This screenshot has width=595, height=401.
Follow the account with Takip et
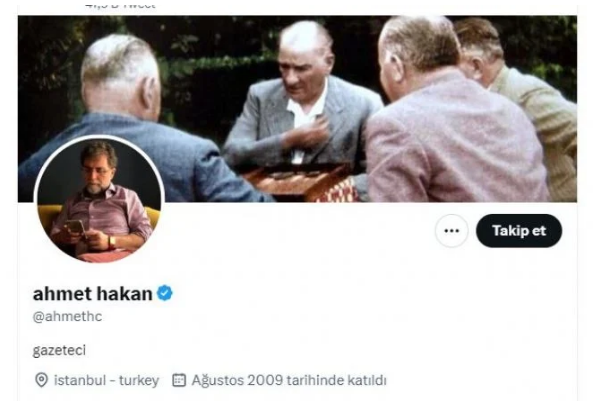[519, 231]
